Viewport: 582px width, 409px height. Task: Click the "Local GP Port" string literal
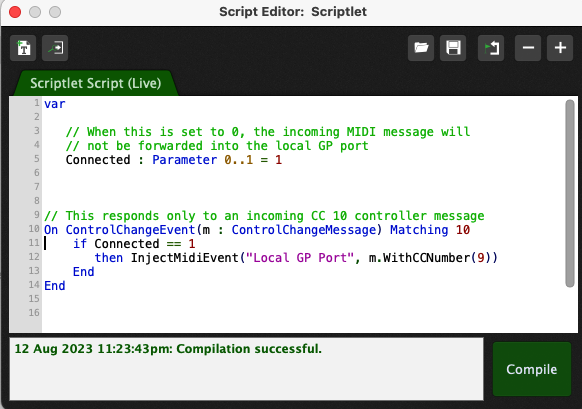coord(300,258)
